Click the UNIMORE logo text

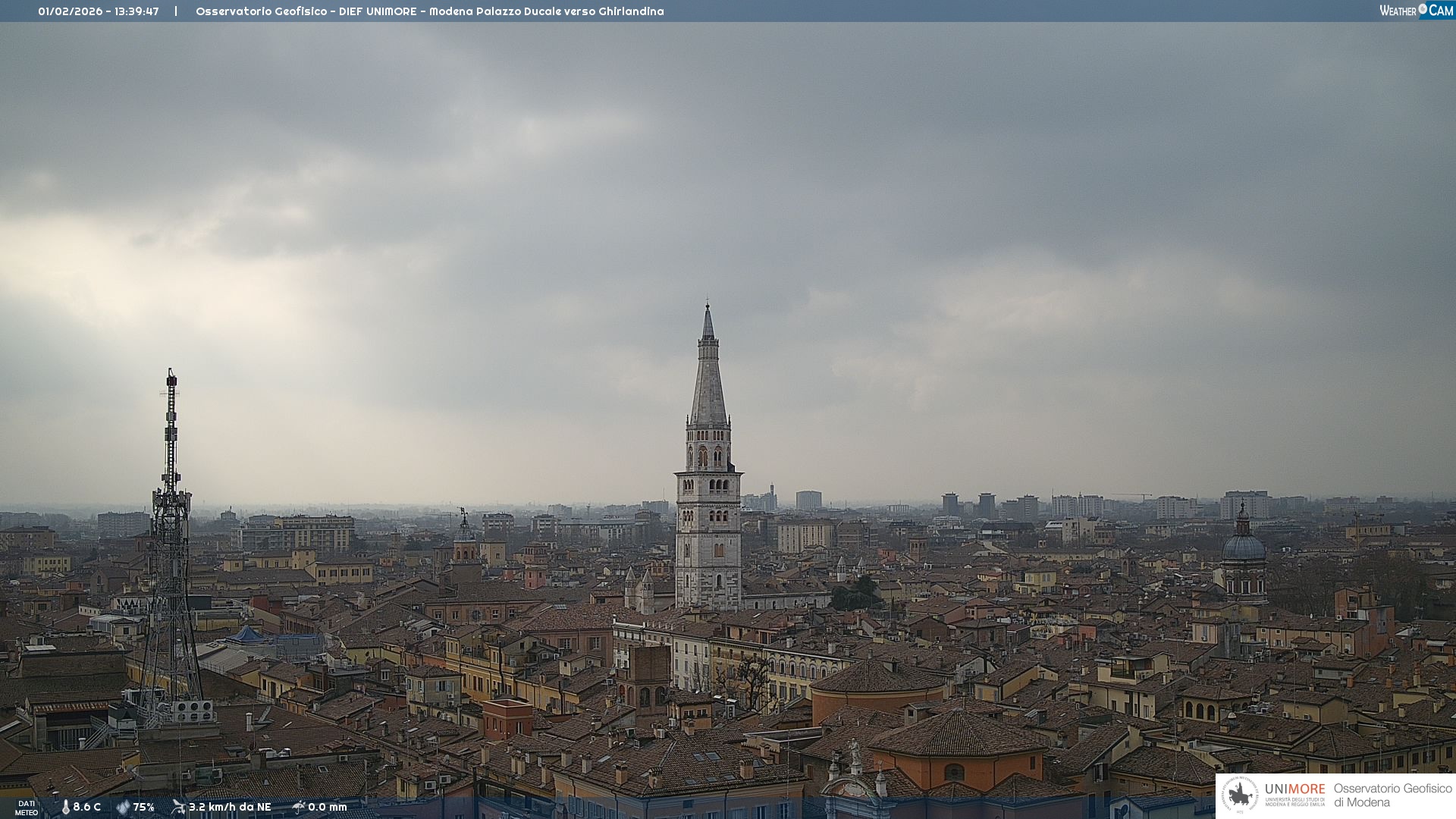coord(1294,789)
